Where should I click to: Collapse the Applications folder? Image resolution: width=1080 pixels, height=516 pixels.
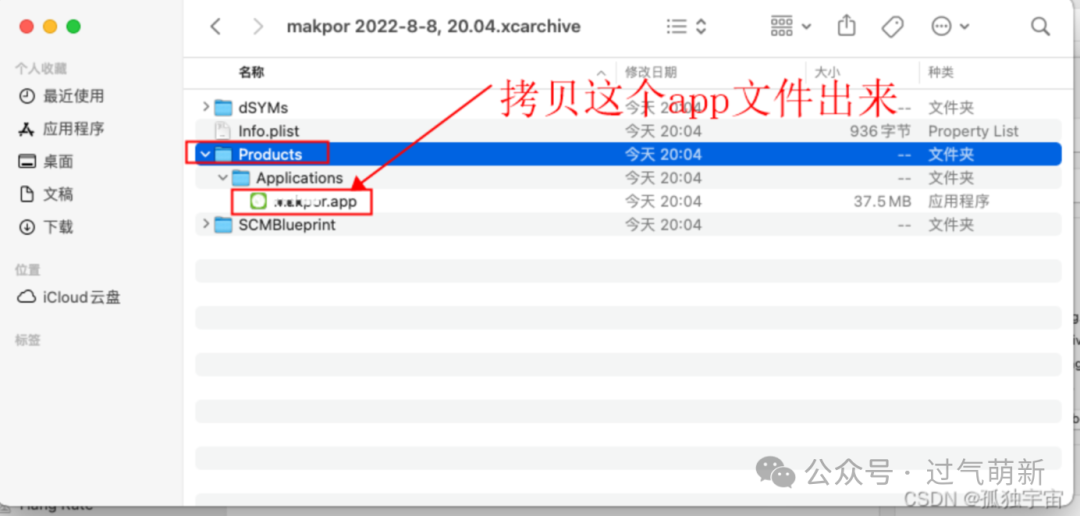[x=222, y=178]
